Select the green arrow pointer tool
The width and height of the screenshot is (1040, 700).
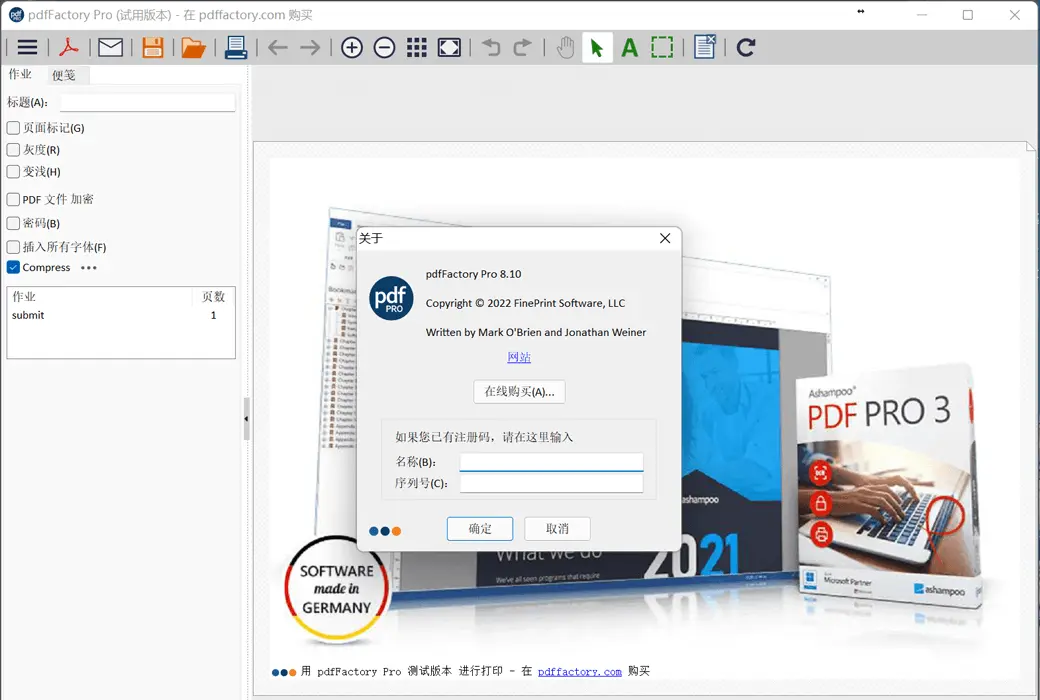coord(597,47)
